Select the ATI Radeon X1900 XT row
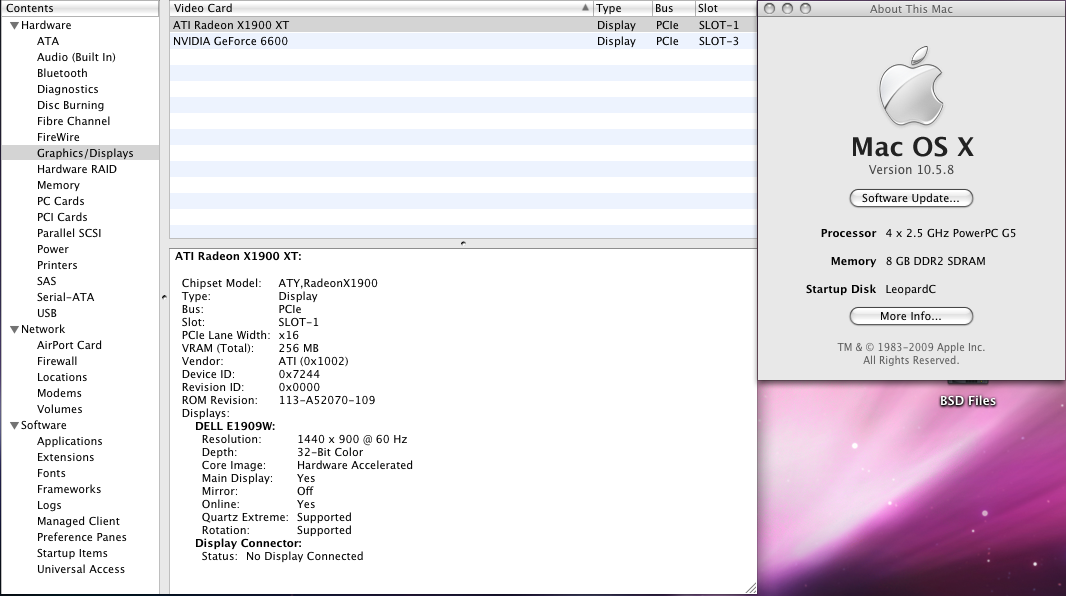 [463, 25]
